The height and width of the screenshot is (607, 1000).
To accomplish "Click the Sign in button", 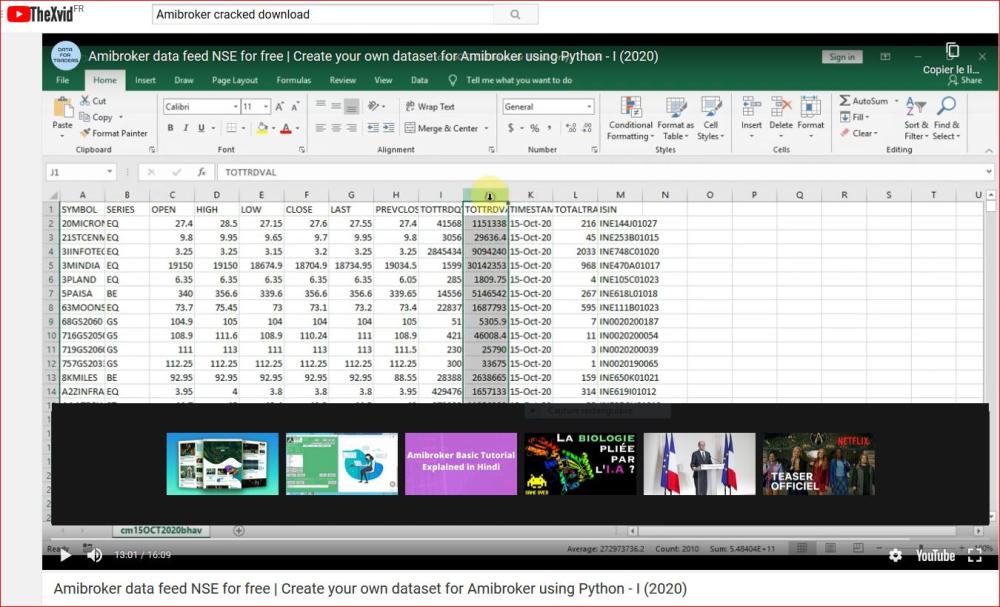I will point(842,57).
